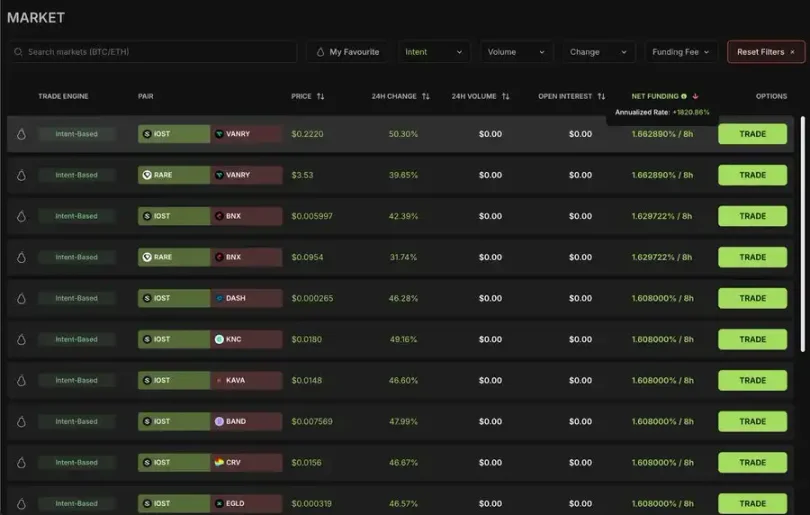The image size is (810, 515).
Task: Favourite the IOST/DASH pair
Action: [x=21, y=299]
